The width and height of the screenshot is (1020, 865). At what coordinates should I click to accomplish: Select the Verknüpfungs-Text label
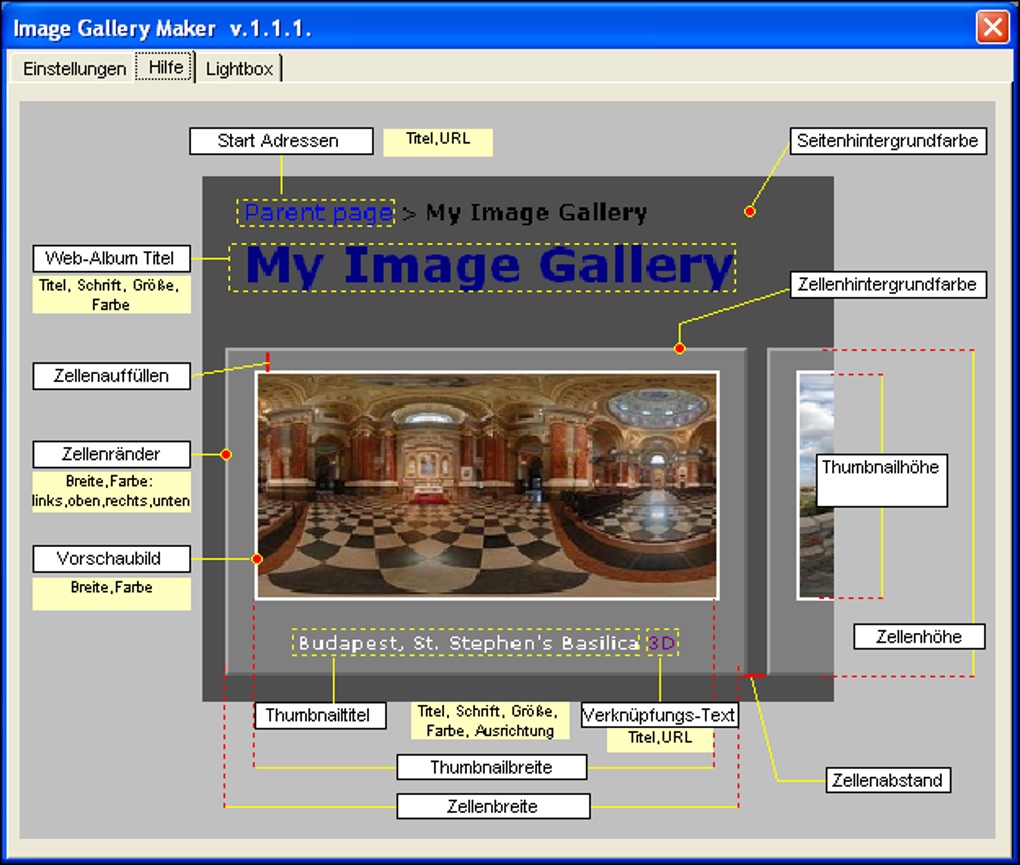tap(660, 715)
